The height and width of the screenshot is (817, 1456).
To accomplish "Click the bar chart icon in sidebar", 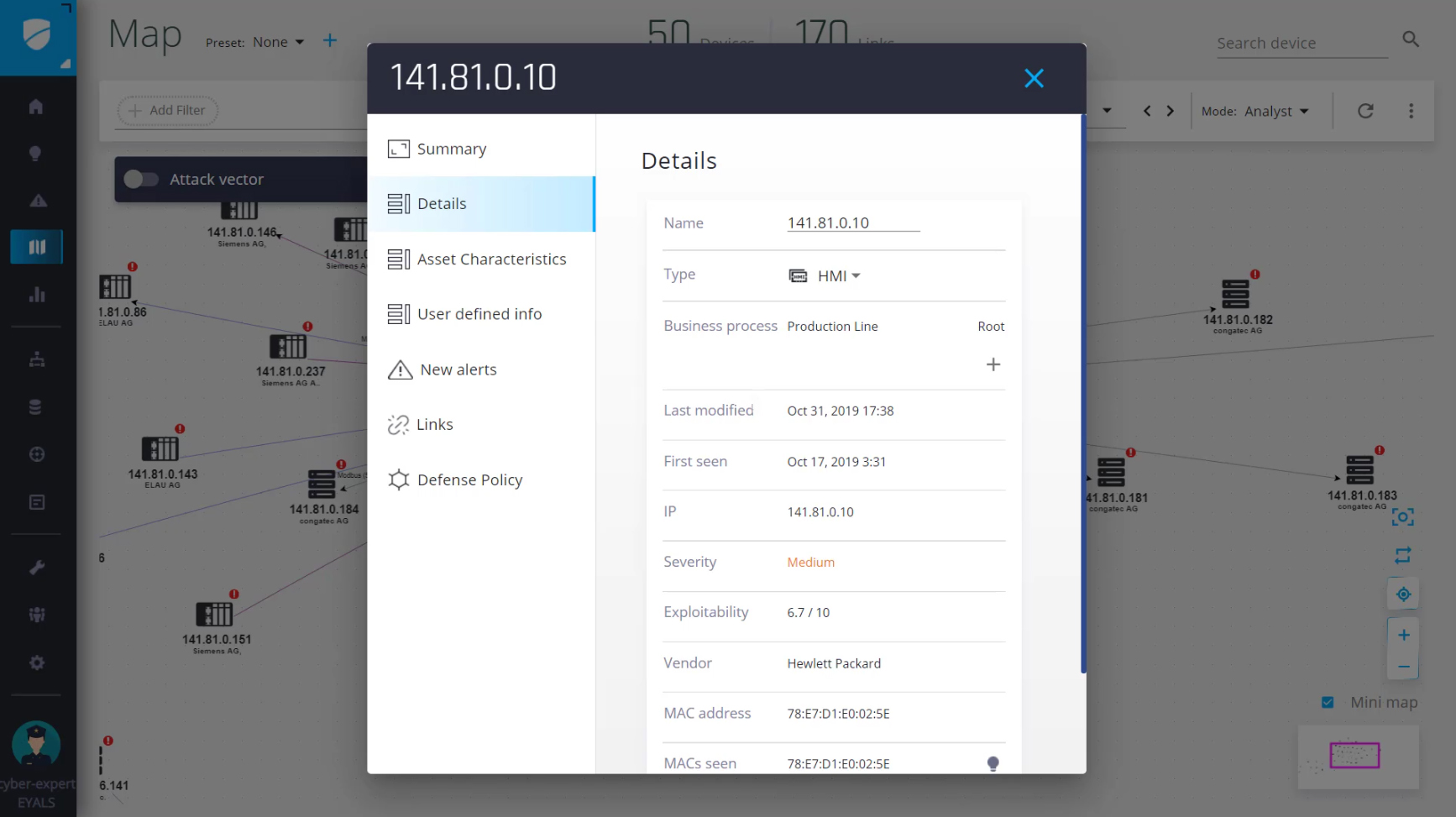I will pyautogui.click(x=37, y=295).
